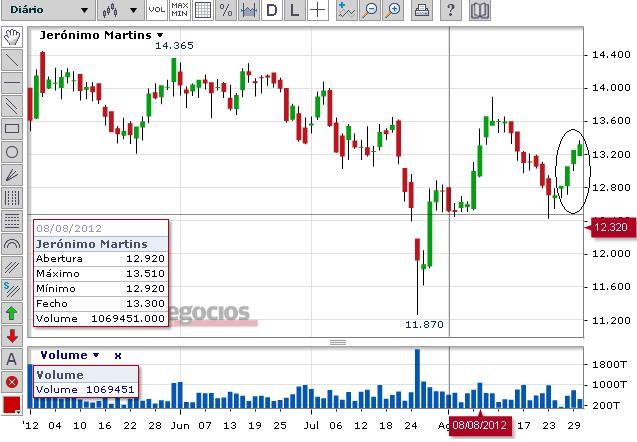Select the circle drawing tool
Viewport: 637px width, 442px height.
pyautogui.click(x=12, y=152)
